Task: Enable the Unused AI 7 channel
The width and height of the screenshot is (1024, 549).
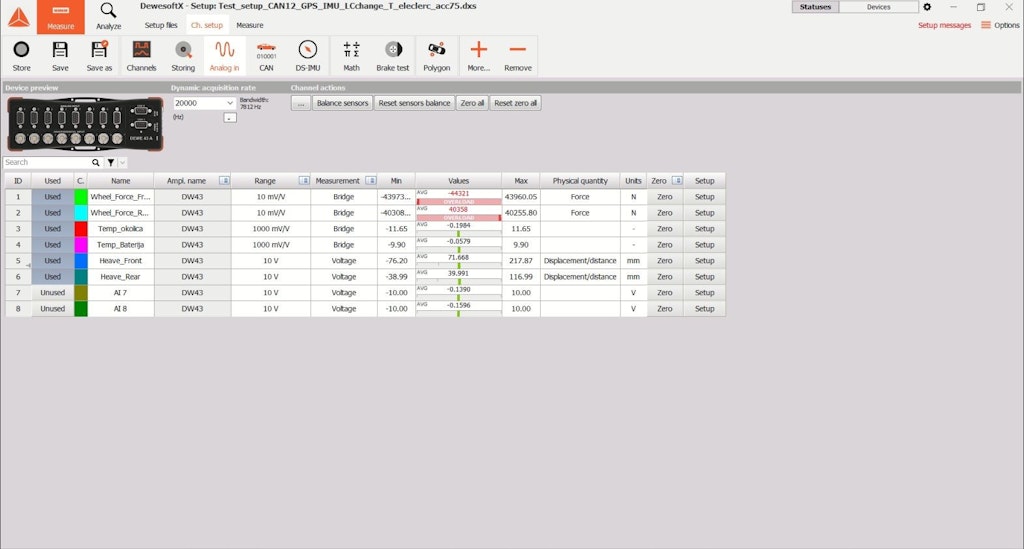Action: 53,292
